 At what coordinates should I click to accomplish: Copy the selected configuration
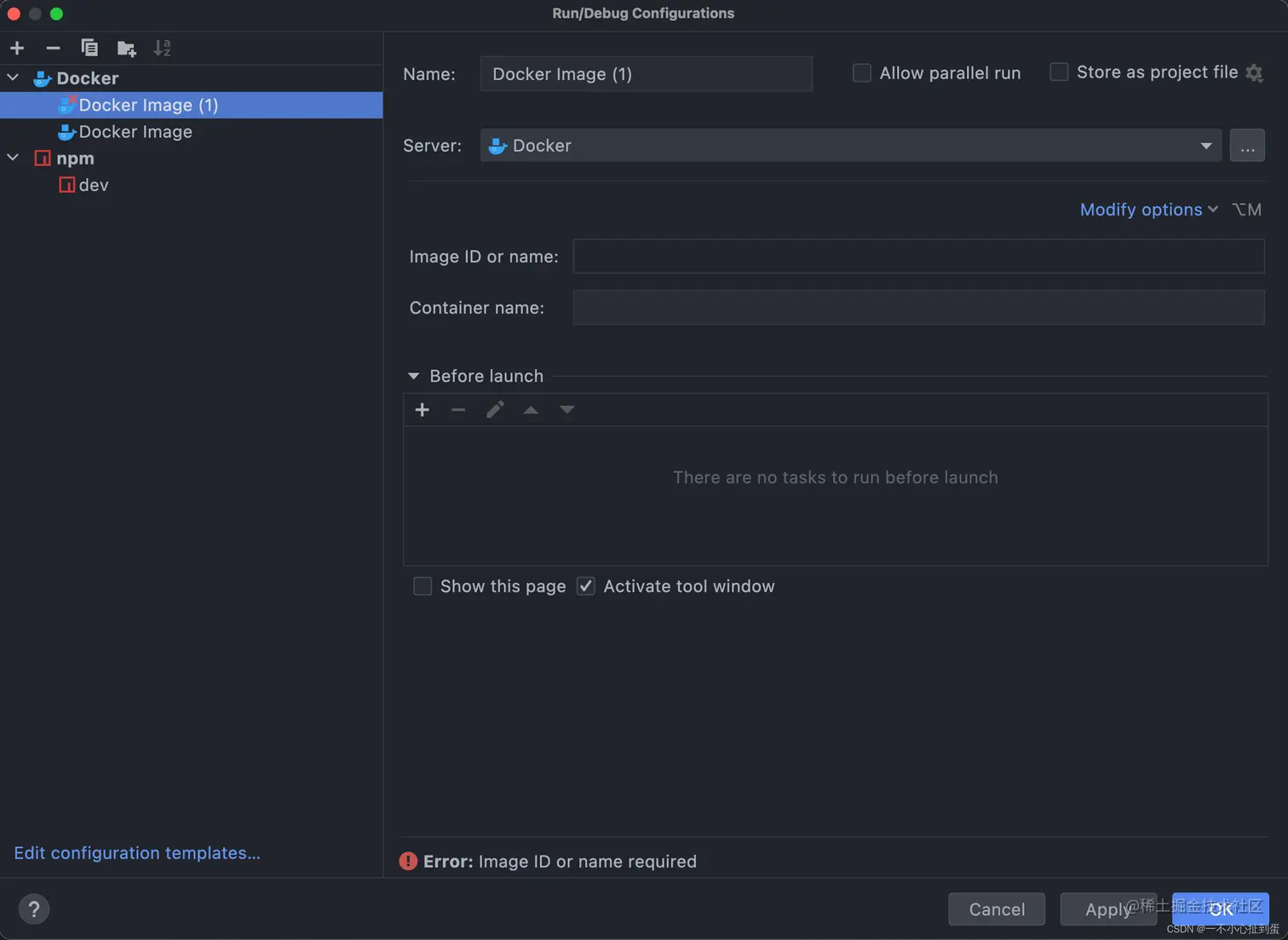pyautogui.click(x=89, y=49)
